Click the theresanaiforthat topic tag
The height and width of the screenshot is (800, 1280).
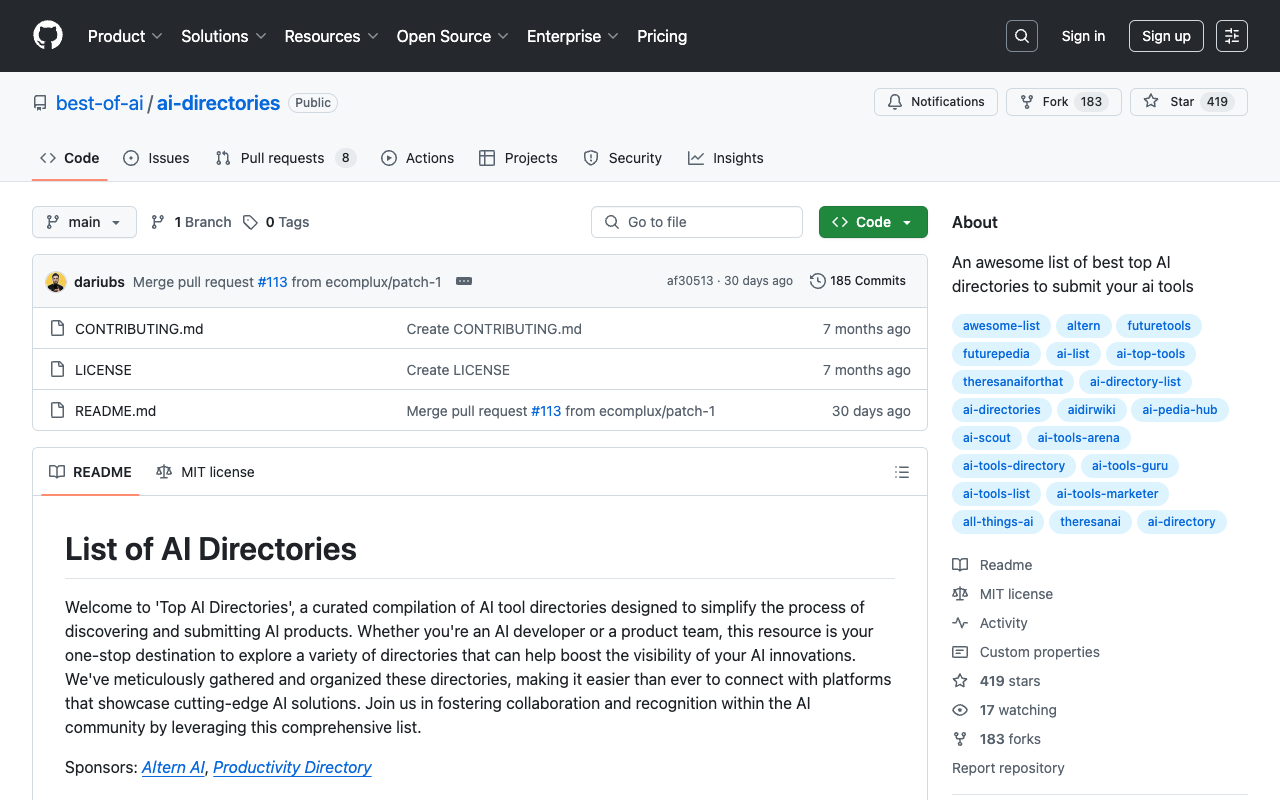point(1013,382)
